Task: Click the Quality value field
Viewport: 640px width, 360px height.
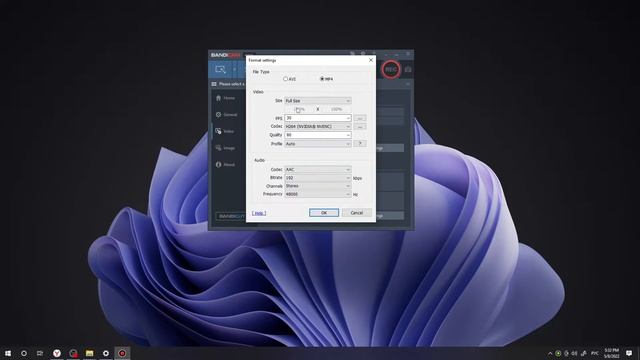Action: tap(315, 135)
